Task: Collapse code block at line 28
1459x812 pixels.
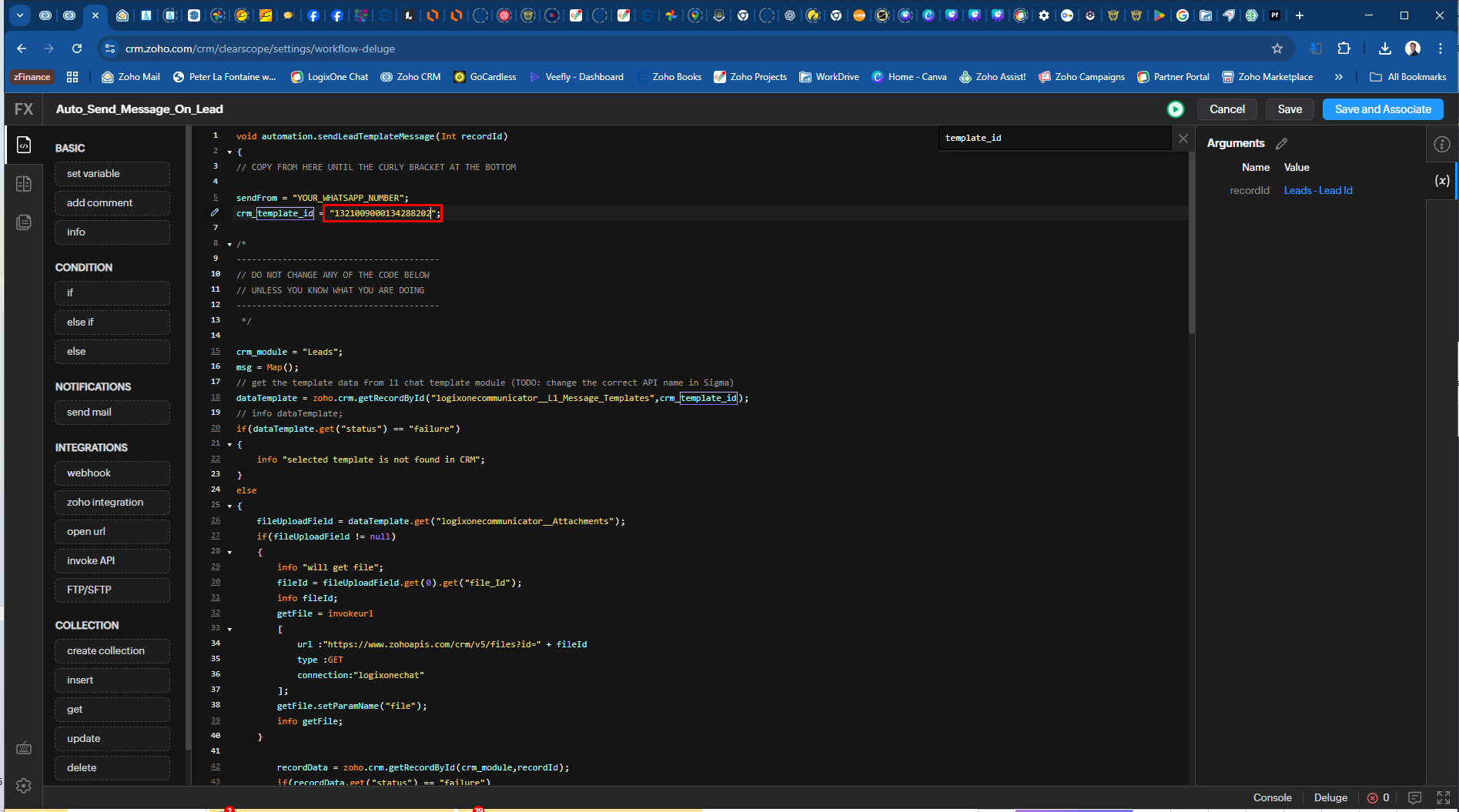Action: point(229,553)
